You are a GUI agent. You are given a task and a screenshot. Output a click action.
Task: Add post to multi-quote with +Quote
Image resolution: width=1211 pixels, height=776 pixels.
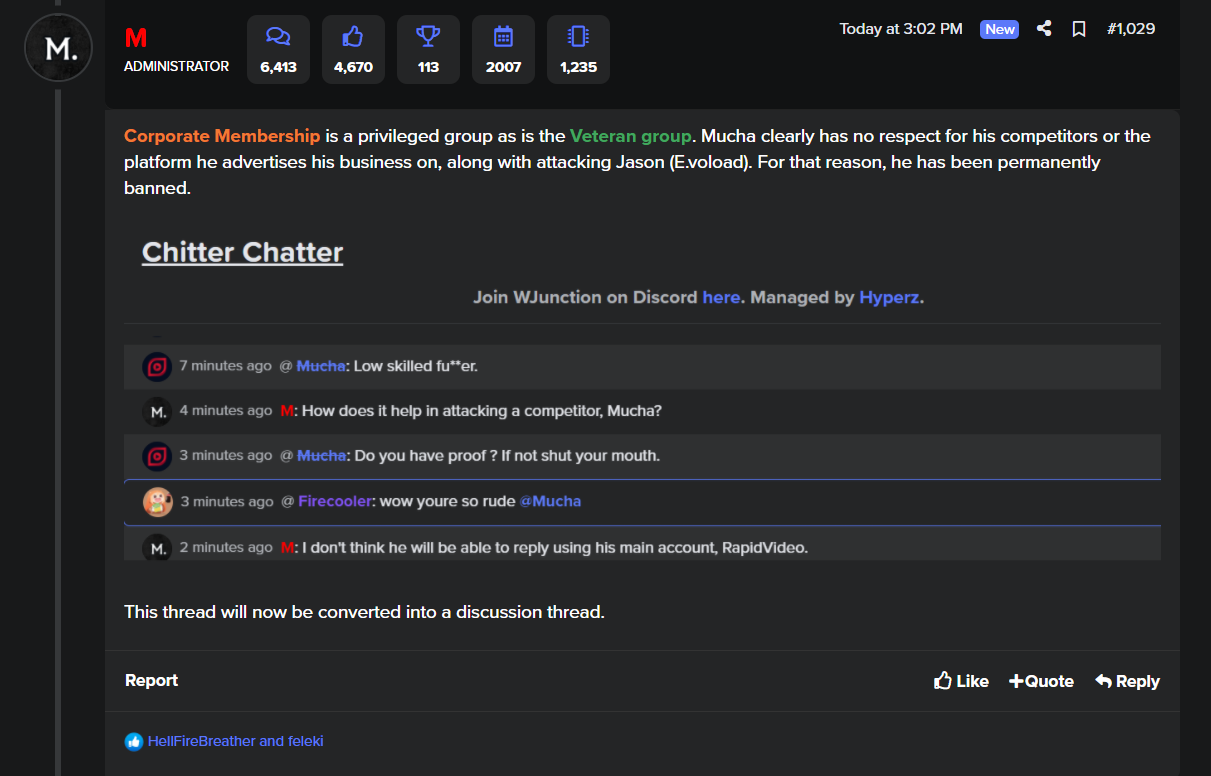(x=1041, y=681)
